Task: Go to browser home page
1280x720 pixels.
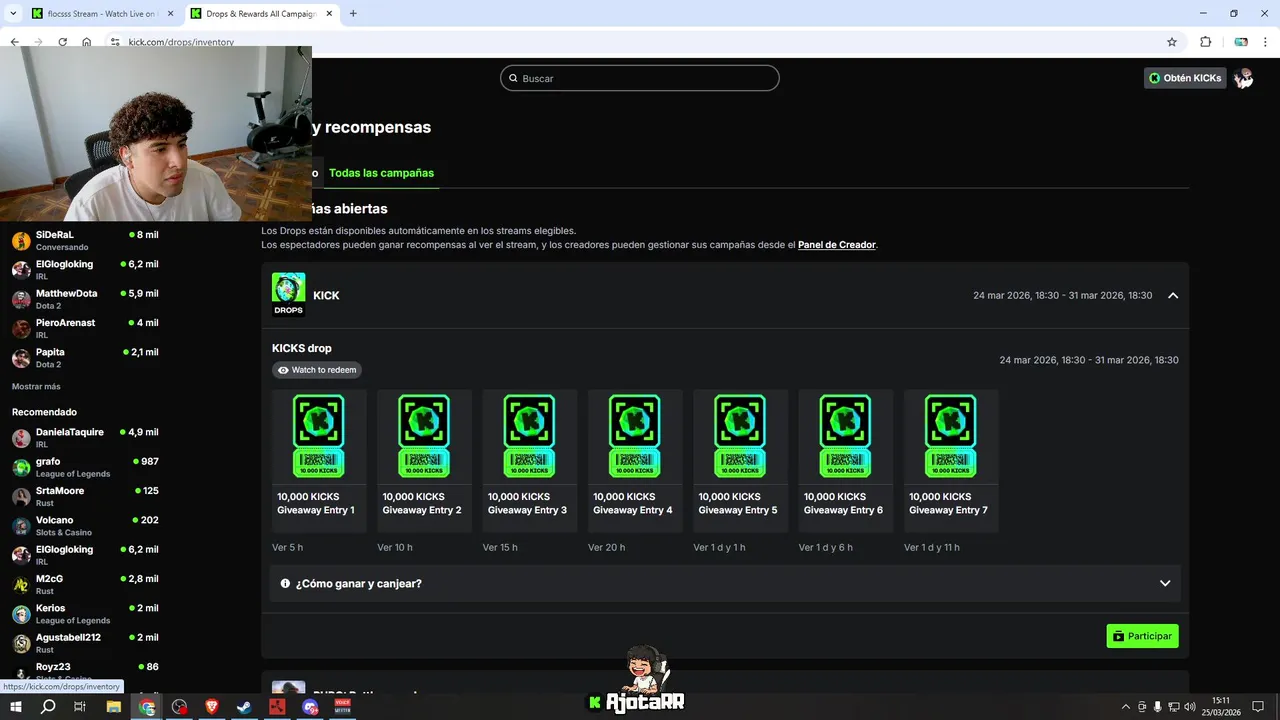Action: (x=87, y=42)
